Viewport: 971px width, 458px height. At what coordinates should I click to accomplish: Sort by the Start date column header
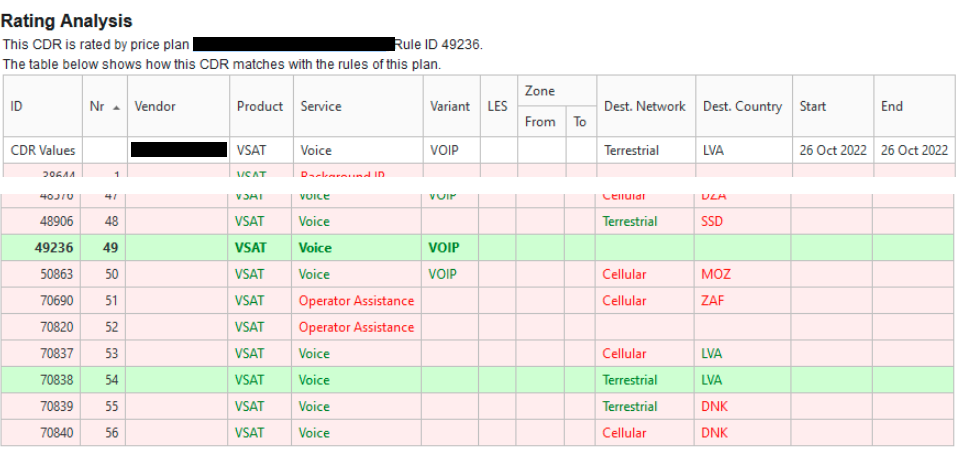812,106
